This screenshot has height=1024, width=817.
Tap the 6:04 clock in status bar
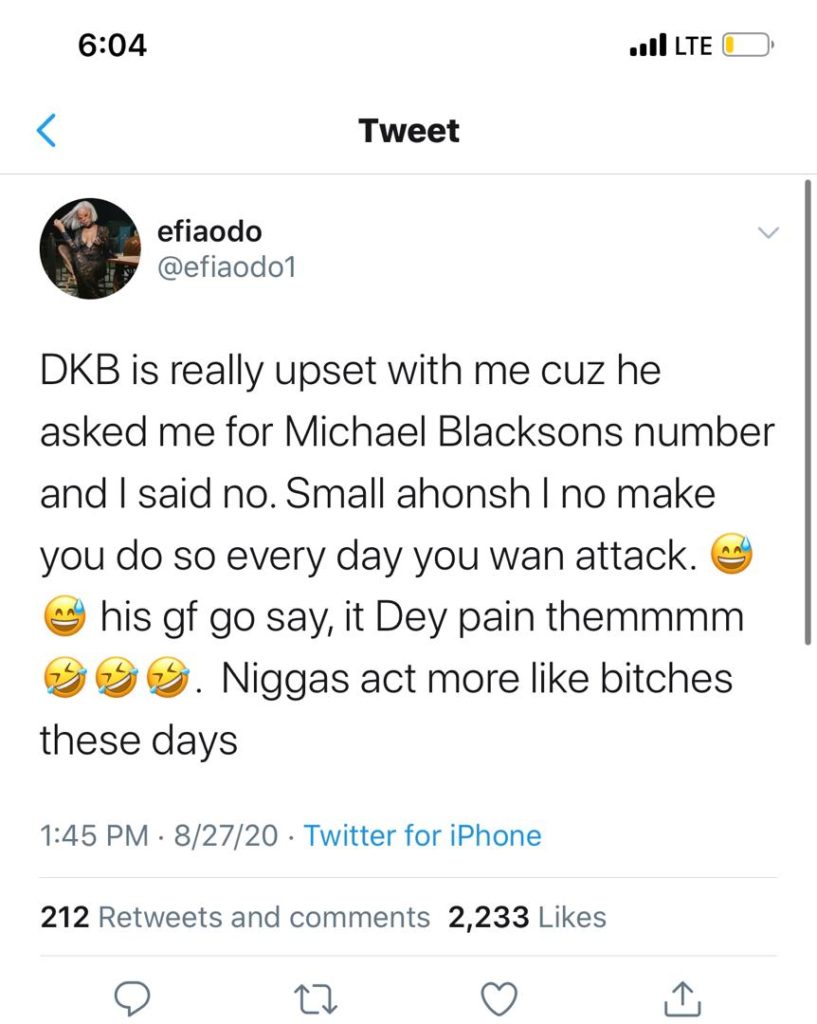click(x=112, y=45)
